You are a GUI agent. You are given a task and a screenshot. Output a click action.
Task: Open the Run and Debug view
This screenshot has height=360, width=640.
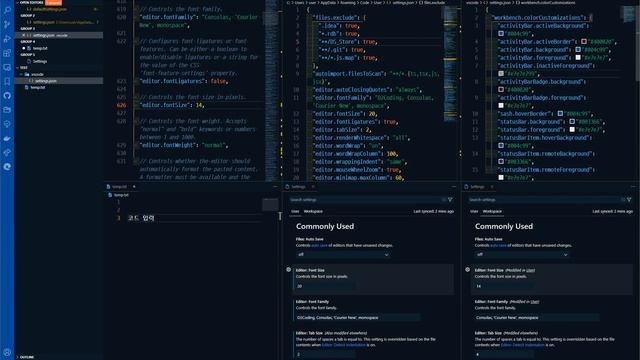click(7, 39)
